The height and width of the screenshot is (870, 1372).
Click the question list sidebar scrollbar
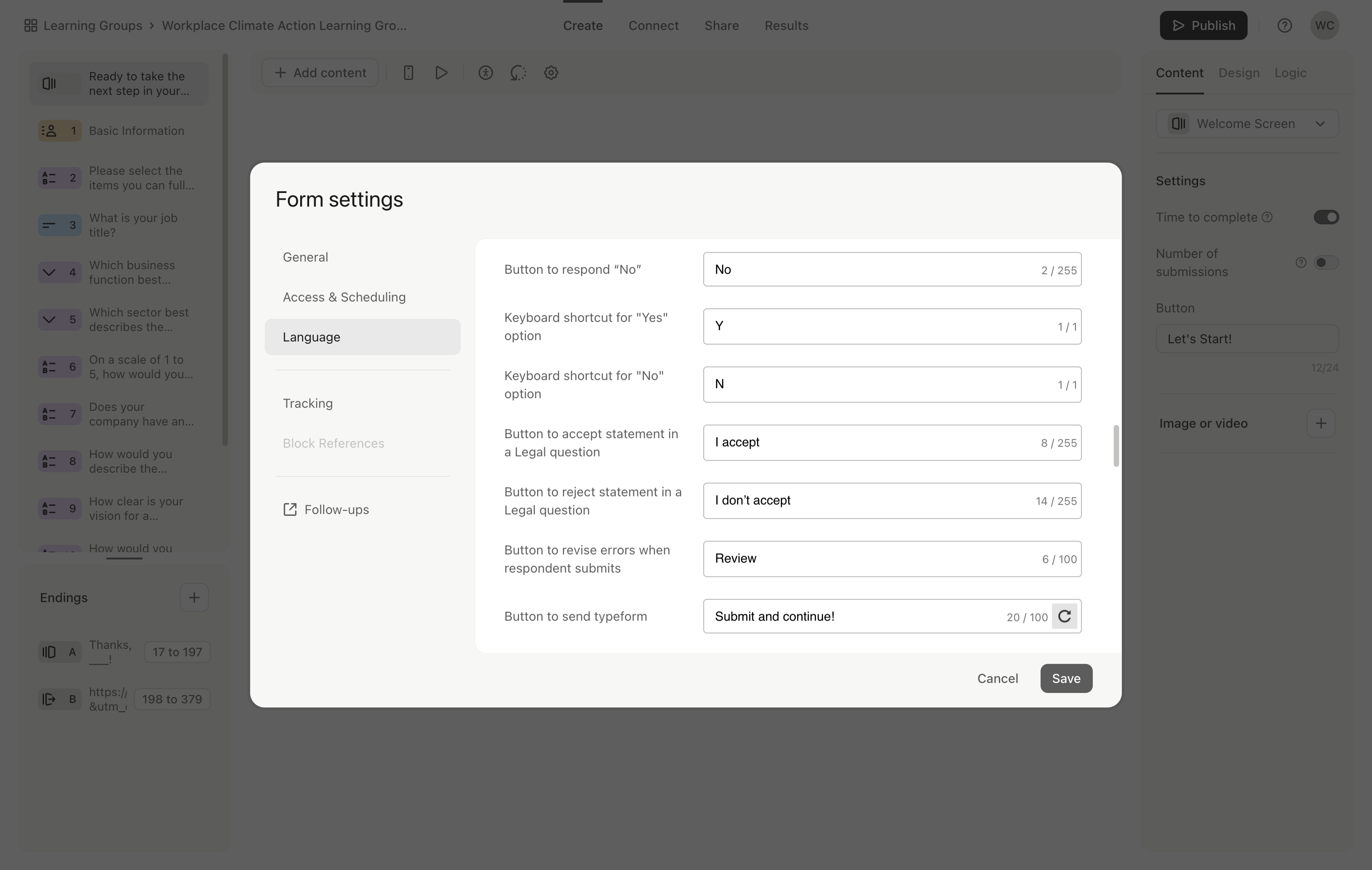tap(225, 250)
